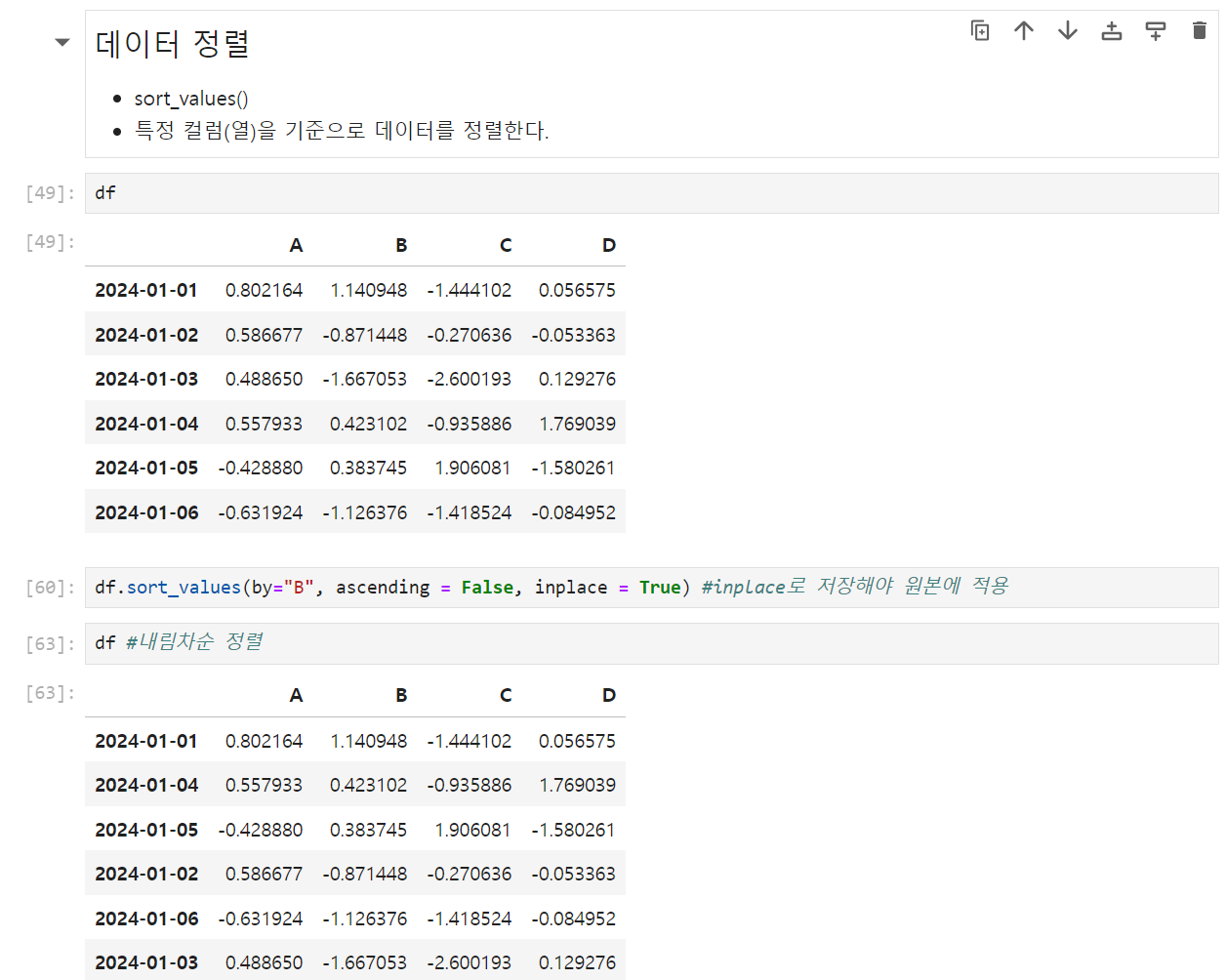1226x980 pixels.
Task: Click value -1.444102 in the first table
Action: [470, 290]
